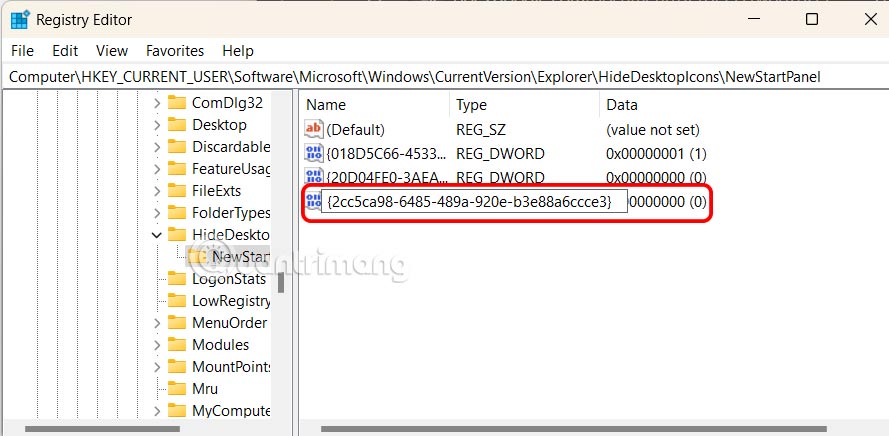The width and height of the screenshot is (889, 436).
Task: Click the {2cc5ca98-6485... DWORD value icon
Action: (314, 201)
